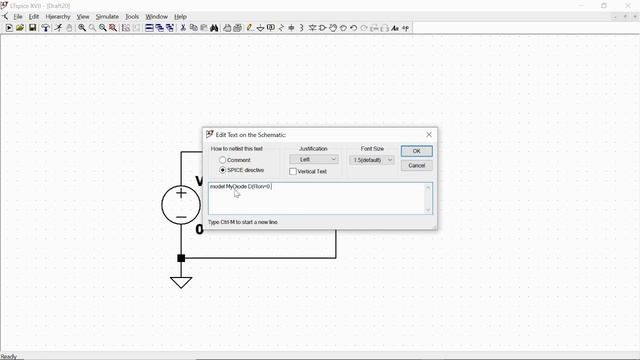Halt simulation using the hand icon
This screenshot has width=640, height=360.
point(69,28)
